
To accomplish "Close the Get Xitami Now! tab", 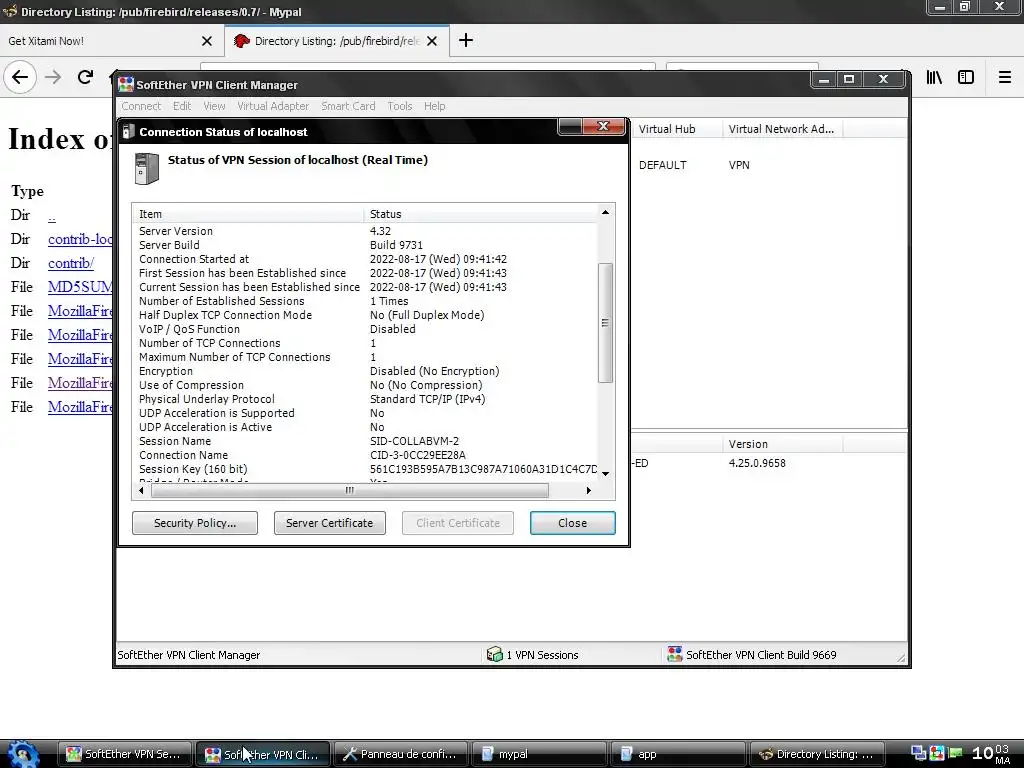I will click(x=207, y=41).
